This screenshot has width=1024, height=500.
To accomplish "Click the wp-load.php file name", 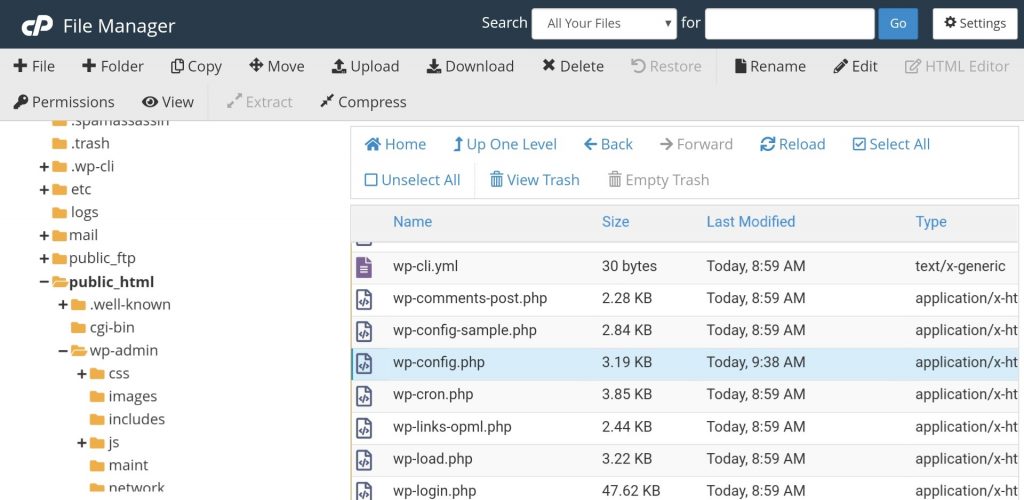I will tap(432, 459).
